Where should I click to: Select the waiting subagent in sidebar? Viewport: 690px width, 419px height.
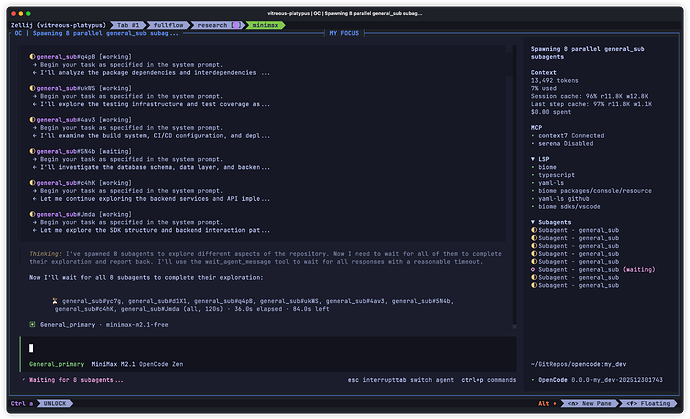593,269
